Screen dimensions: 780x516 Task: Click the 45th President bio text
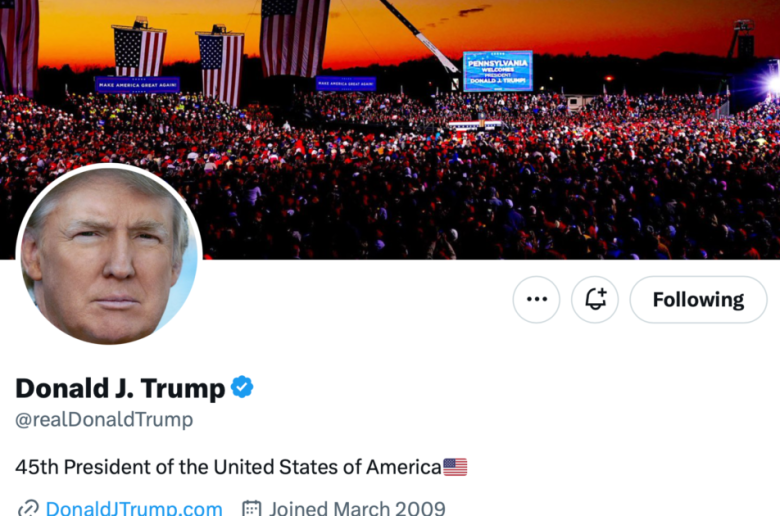point(228,467)
